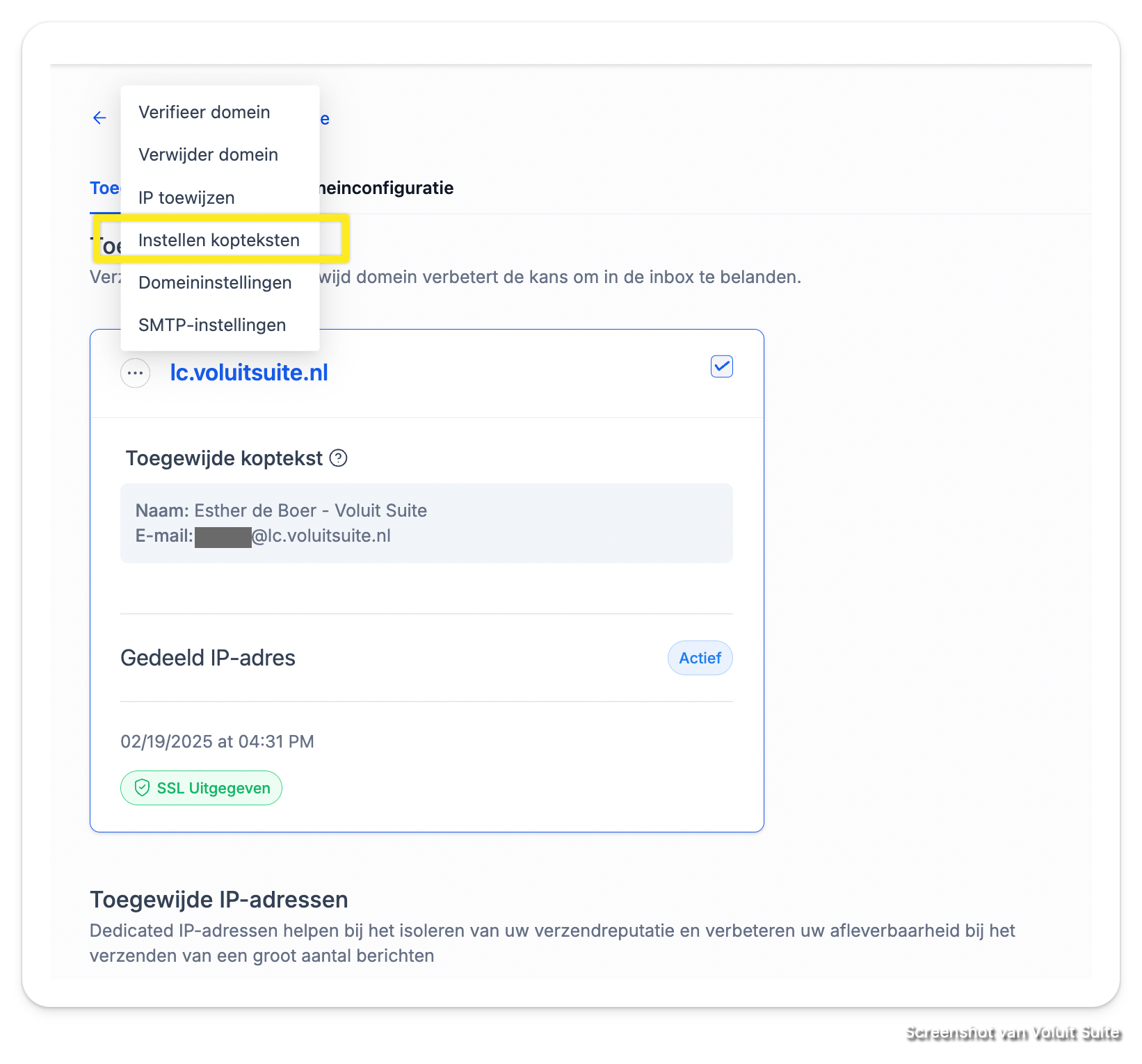Open Instellen kopteksten menu entry

pos(220,240)
